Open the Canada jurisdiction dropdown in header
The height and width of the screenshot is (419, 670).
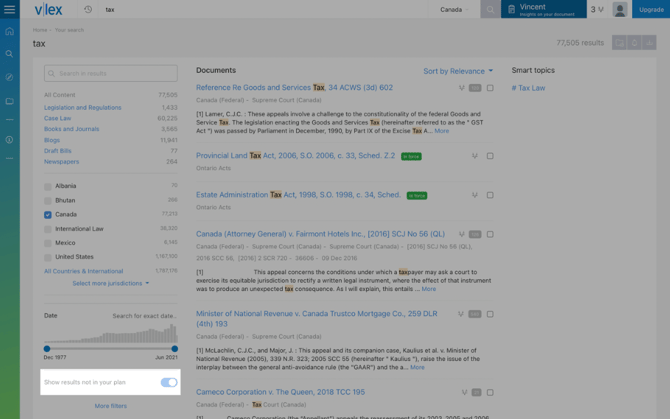454,9
